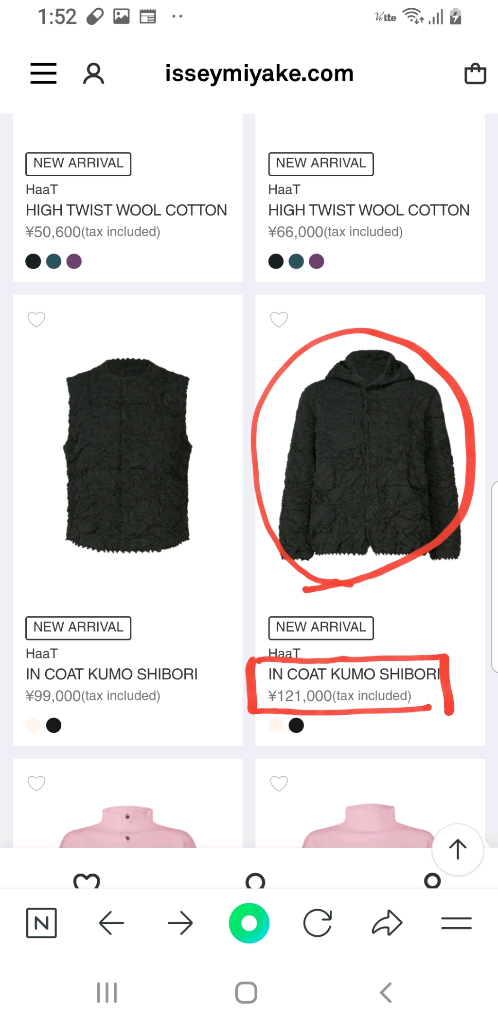Select black swatch on ¥99,000 vest
Screen dimensions: 498x1024
click(x=54, y=726)
